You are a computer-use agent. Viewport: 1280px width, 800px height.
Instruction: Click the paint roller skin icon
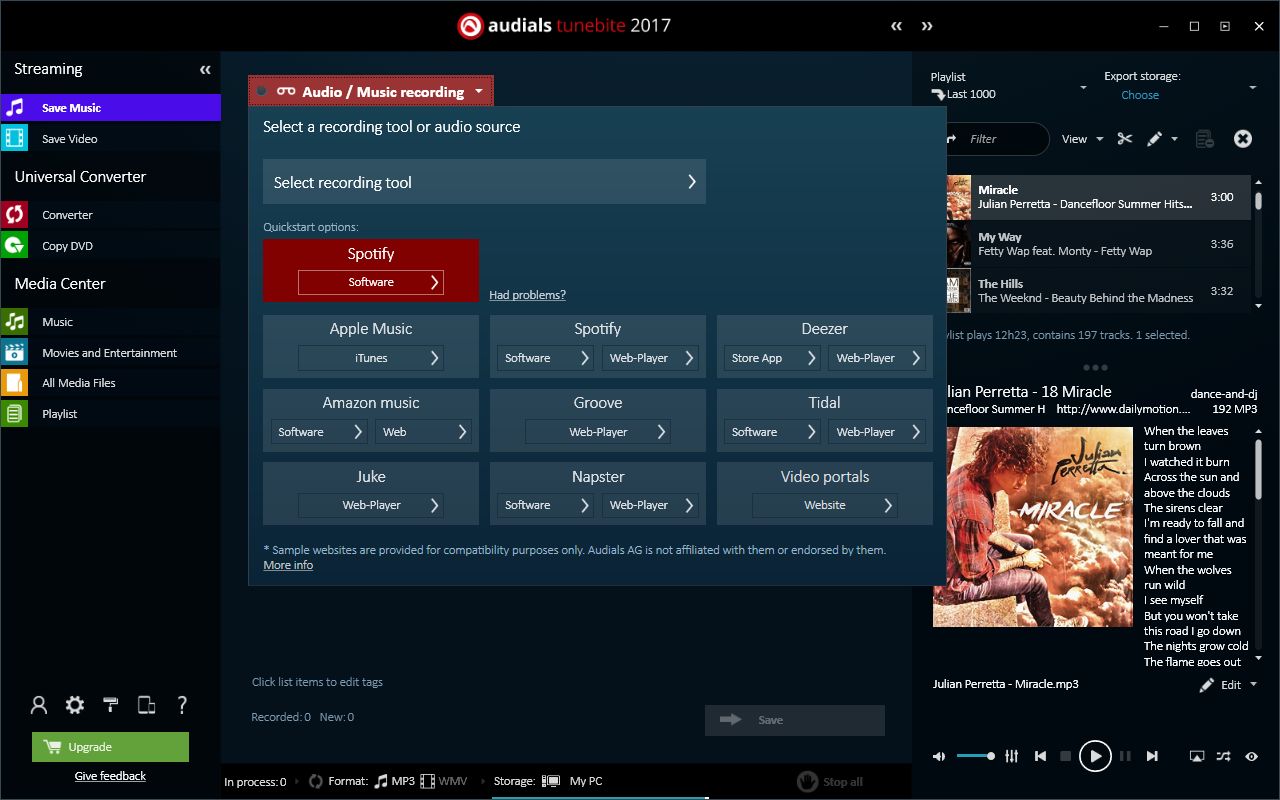point(111,705)
